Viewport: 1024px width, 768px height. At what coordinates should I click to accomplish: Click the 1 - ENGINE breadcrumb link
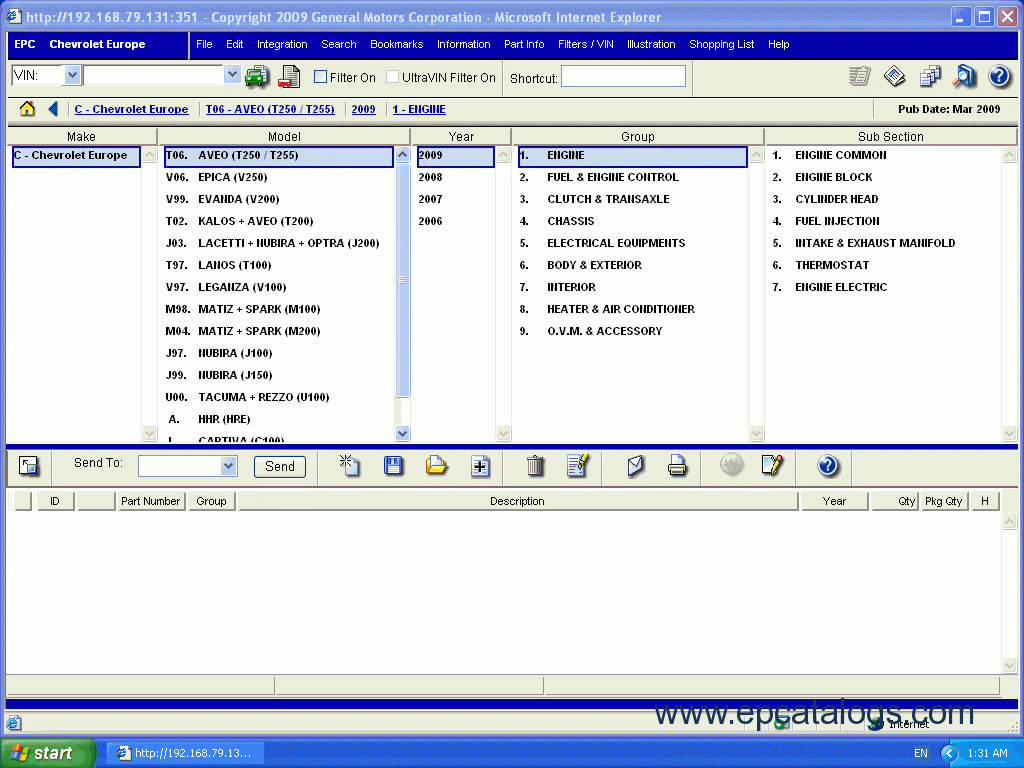pos(419,109)
